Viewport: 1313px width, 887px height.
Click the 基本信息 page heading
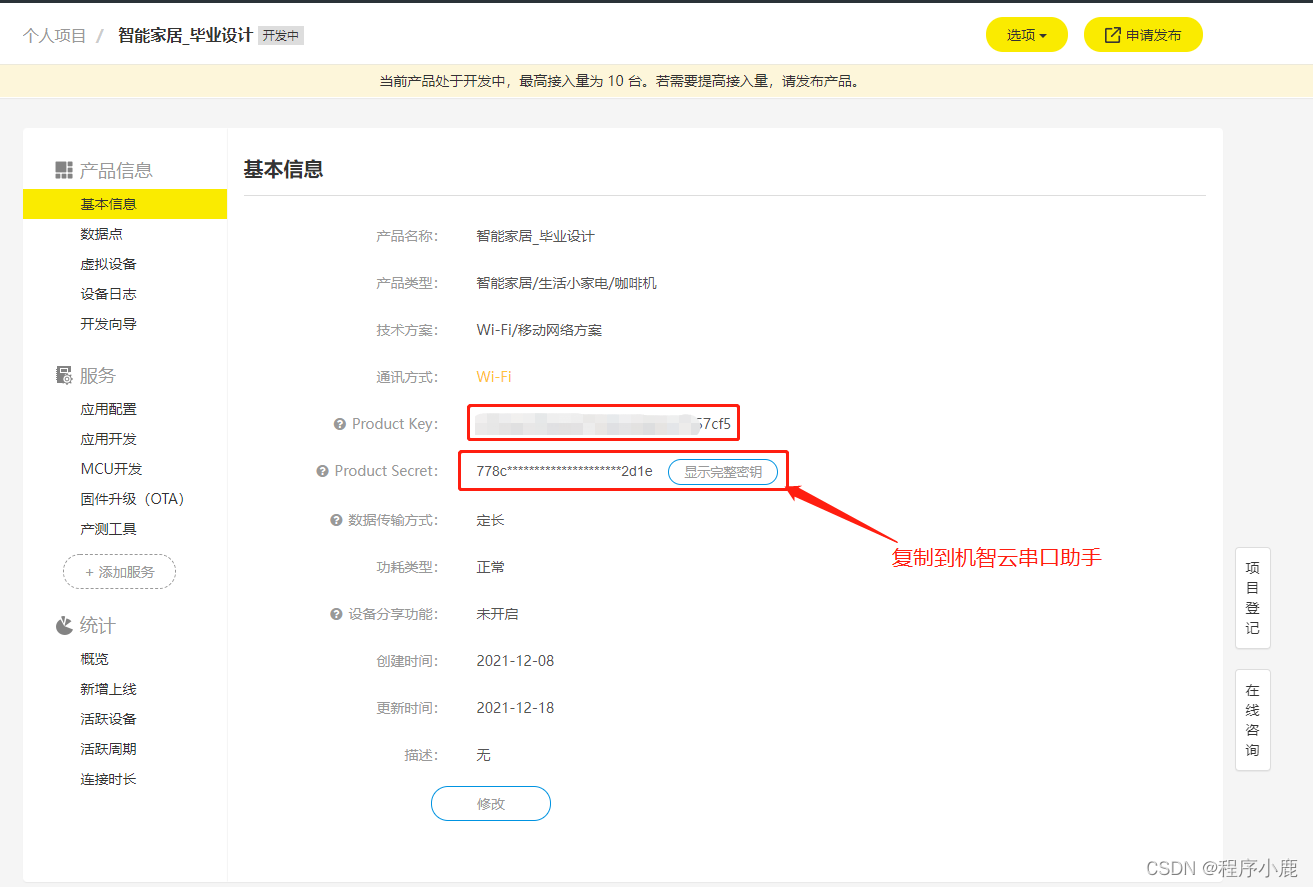pos(283,169)
